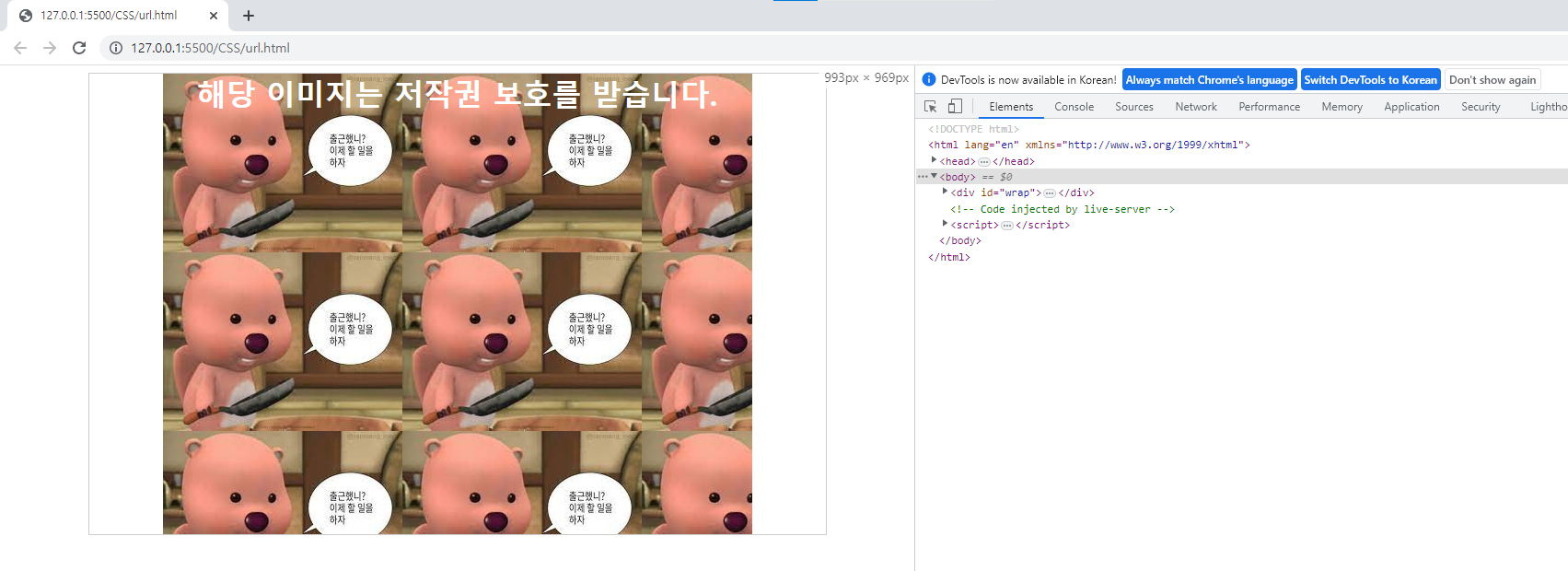Image resolution: width=1568 pixels, height=571 pixels.
Task: Open the Application tab
Action: click(1411, 107)
